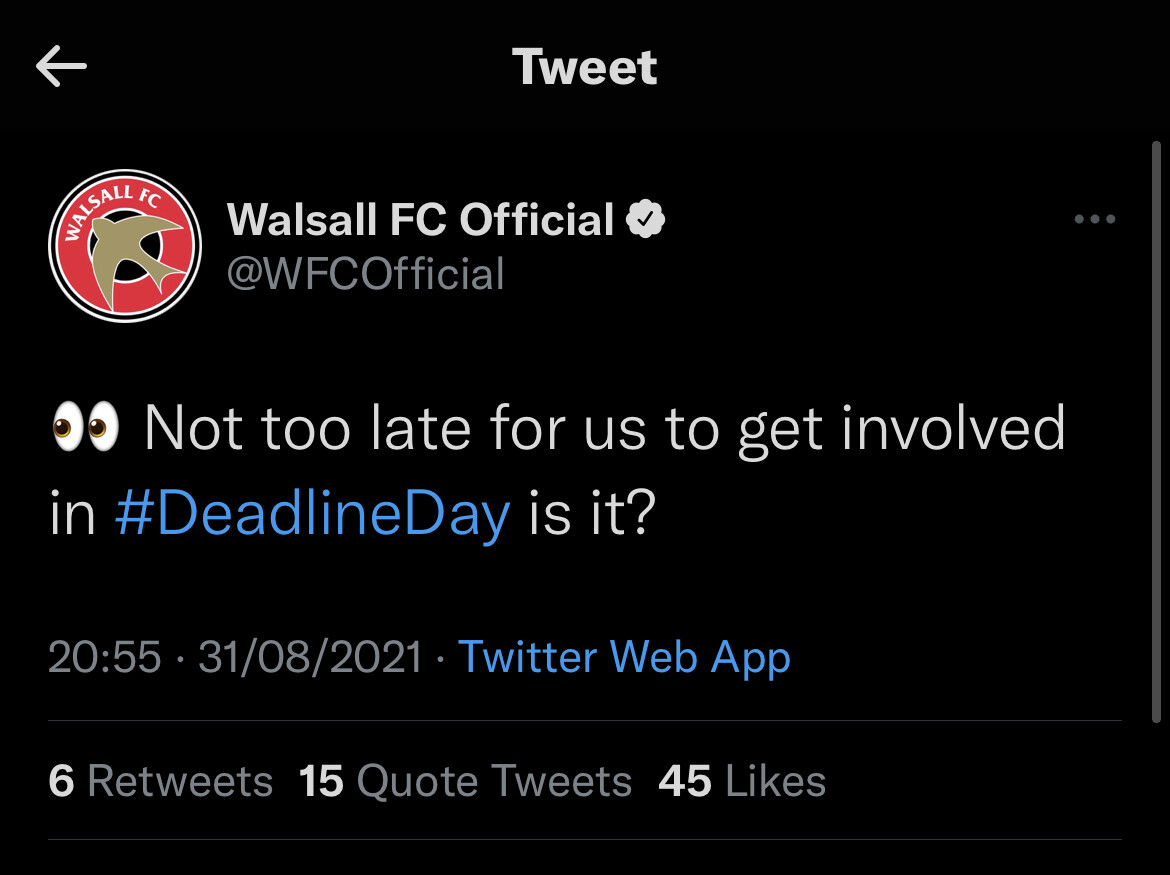Click the words 'is it?' in the tweet

[x=592, y=513]
